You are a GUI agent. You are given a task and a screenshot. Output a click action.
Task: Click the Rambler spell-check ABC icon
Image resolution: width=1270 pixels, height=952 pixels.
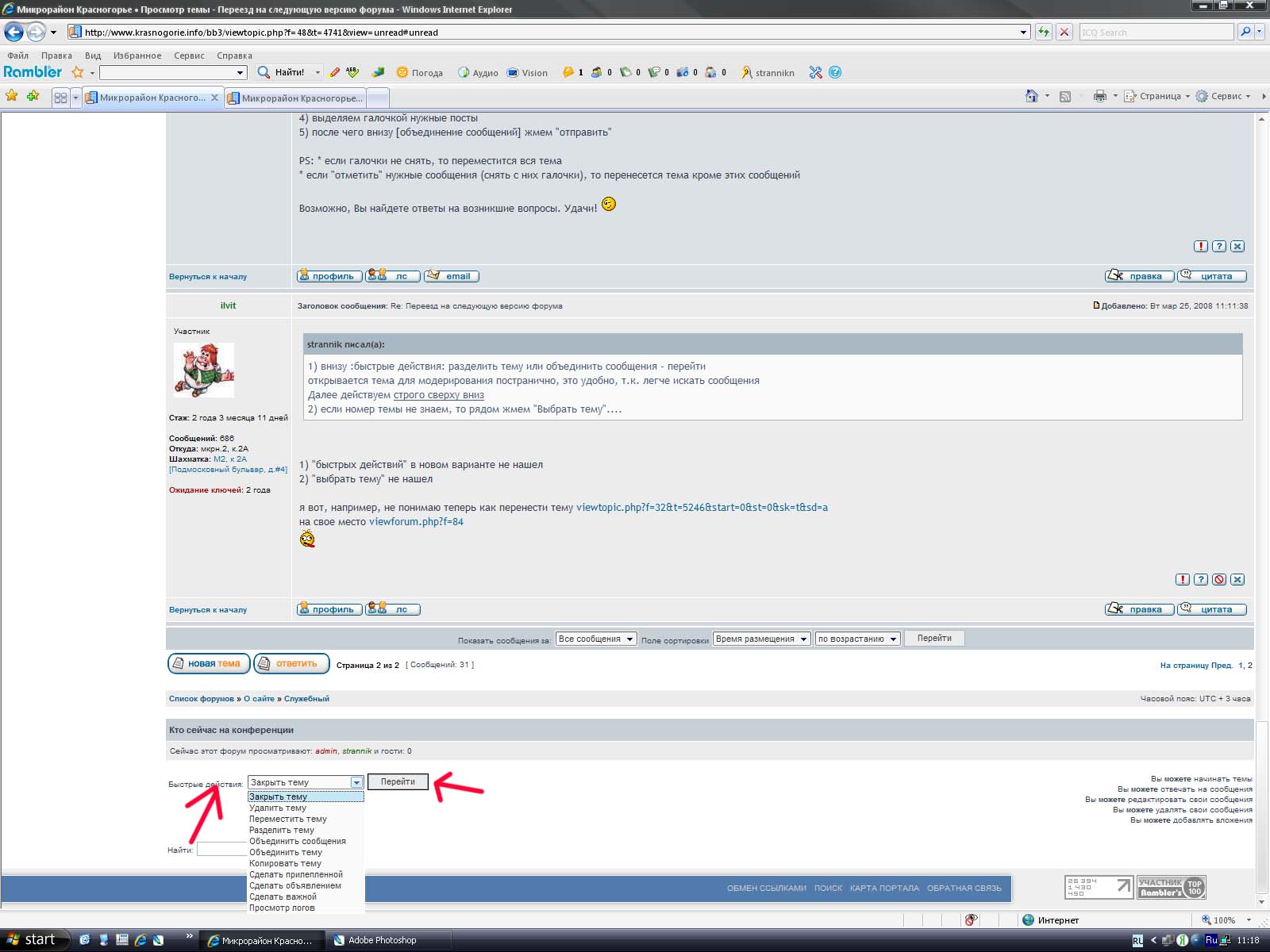point(352,72)
